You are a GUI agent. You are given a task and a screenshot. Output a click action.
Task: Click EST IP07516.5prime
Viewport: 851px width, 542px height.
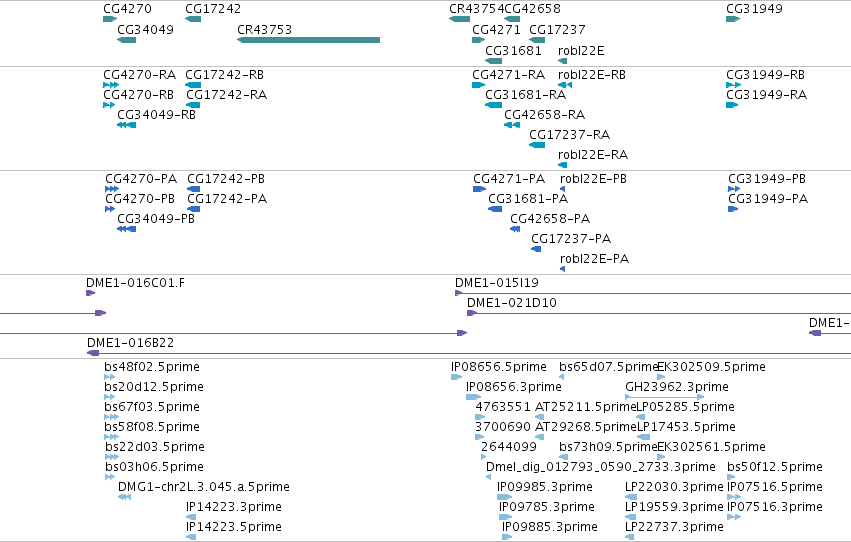click(x=775, y=487)
